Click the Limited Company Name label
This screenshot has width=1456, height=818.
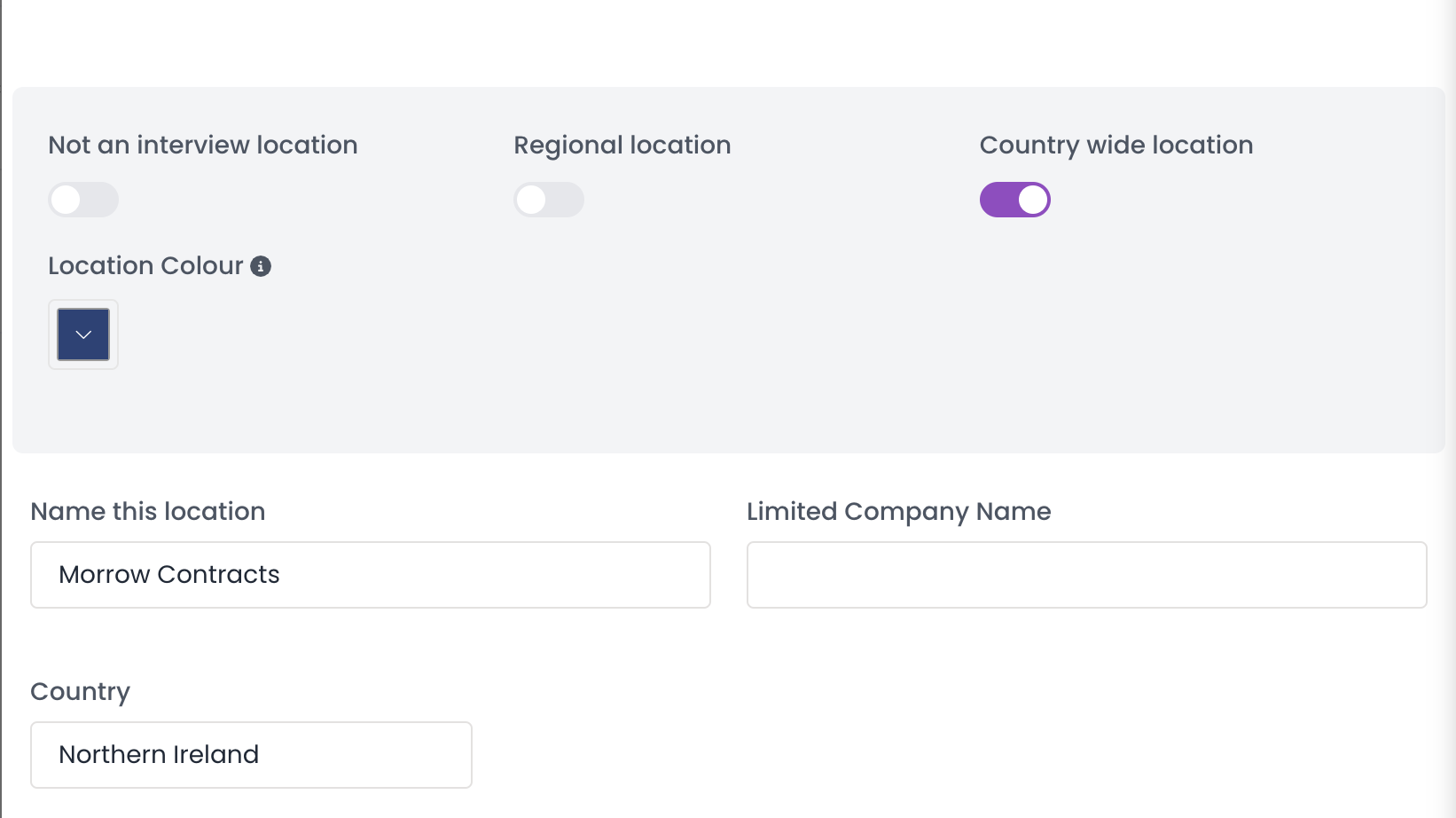pos(899,512)
